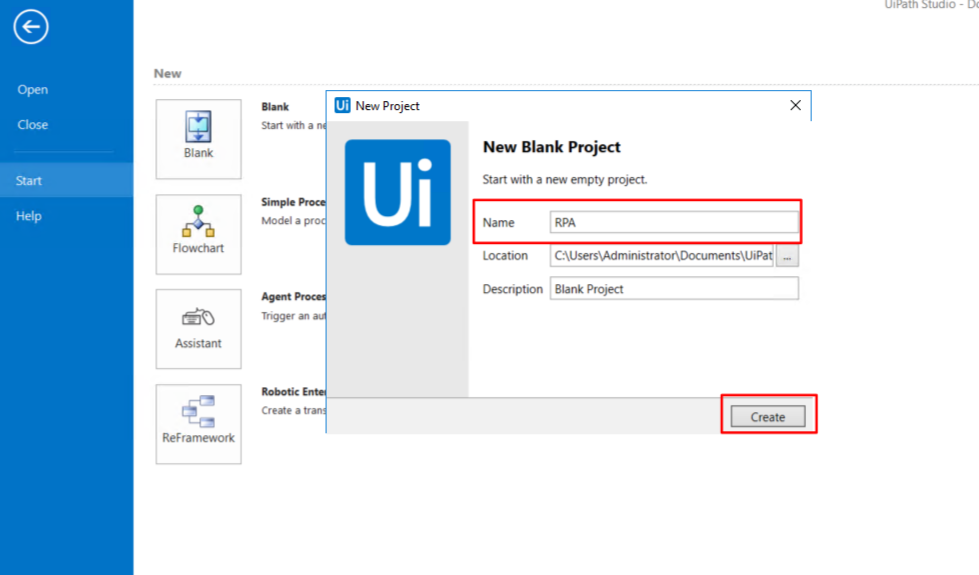
Task: Select the ReFramework template tile
Action: tap(199, 424)
